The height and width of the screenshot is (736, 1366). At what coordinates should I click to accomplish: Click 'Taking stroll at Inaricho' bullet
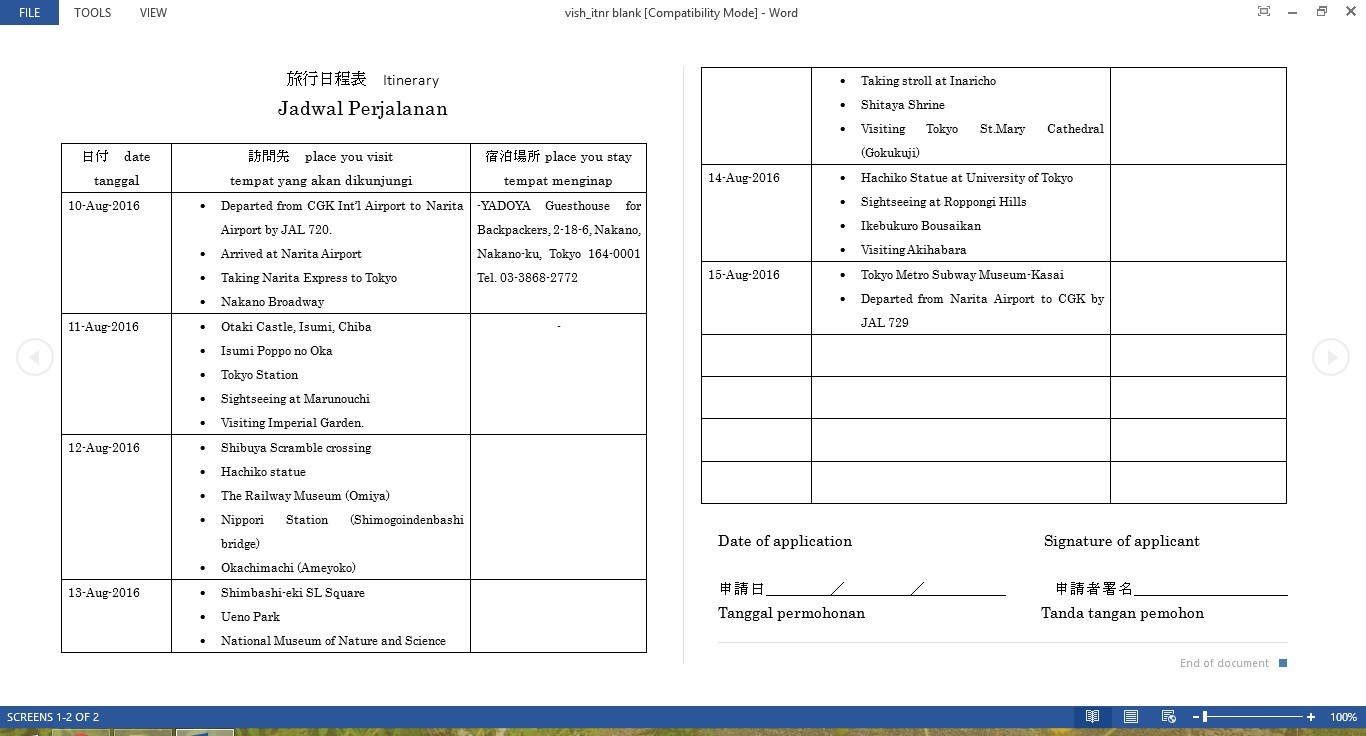pos(928,81)
